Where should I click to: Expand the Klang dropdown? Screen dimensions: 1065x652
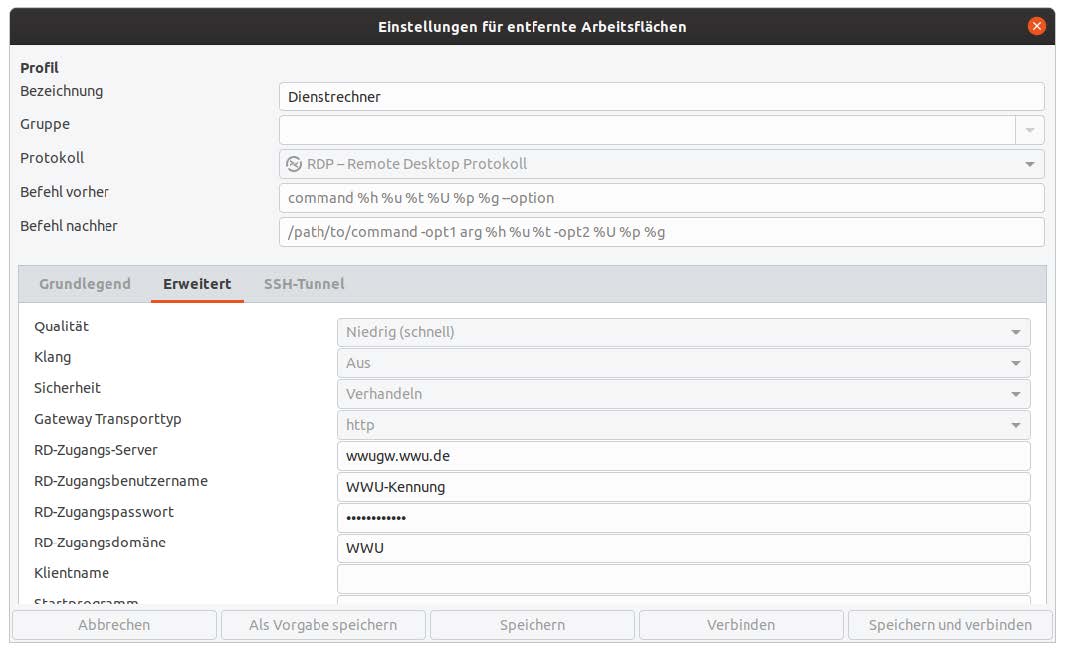click(x=1015, y=363)
